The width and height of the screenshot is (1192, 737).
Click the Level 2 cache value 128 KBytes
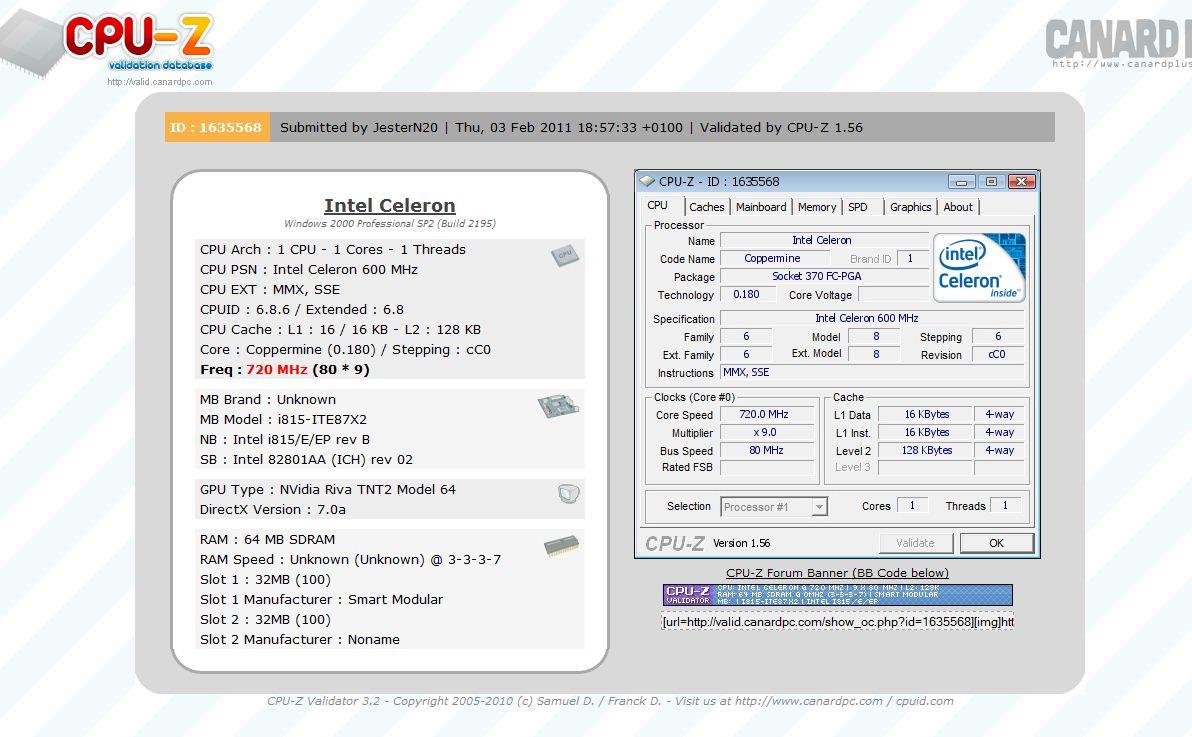coord(926,450)
